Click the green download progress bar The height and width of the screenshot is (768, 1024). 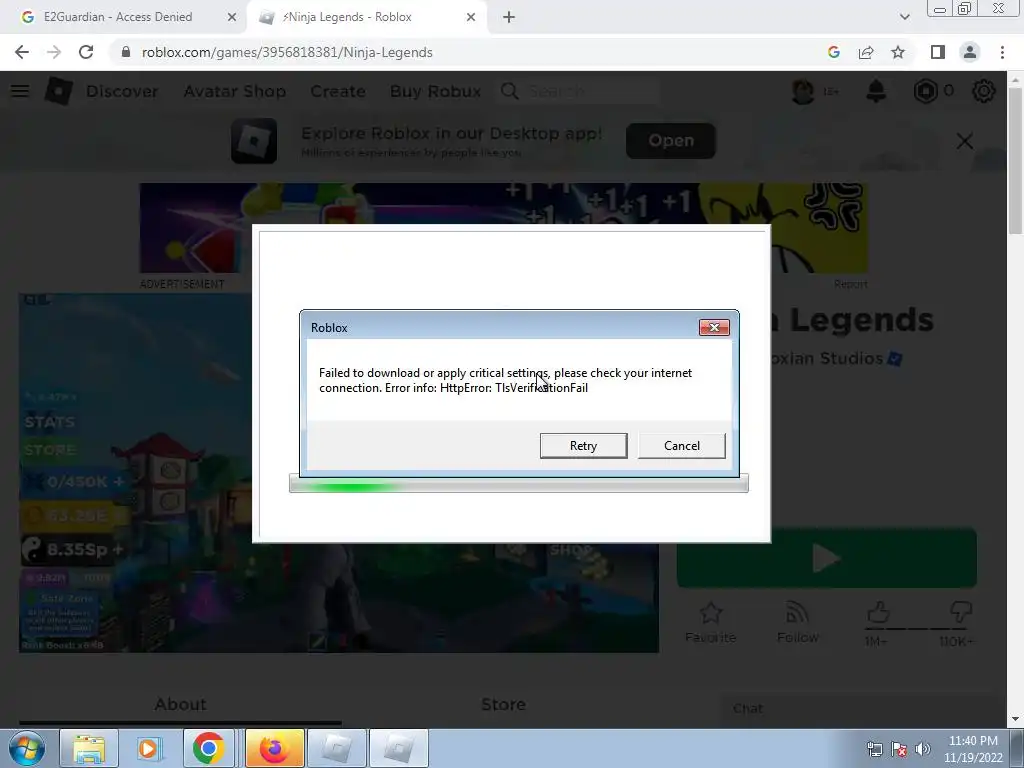(x=519, y=485)
